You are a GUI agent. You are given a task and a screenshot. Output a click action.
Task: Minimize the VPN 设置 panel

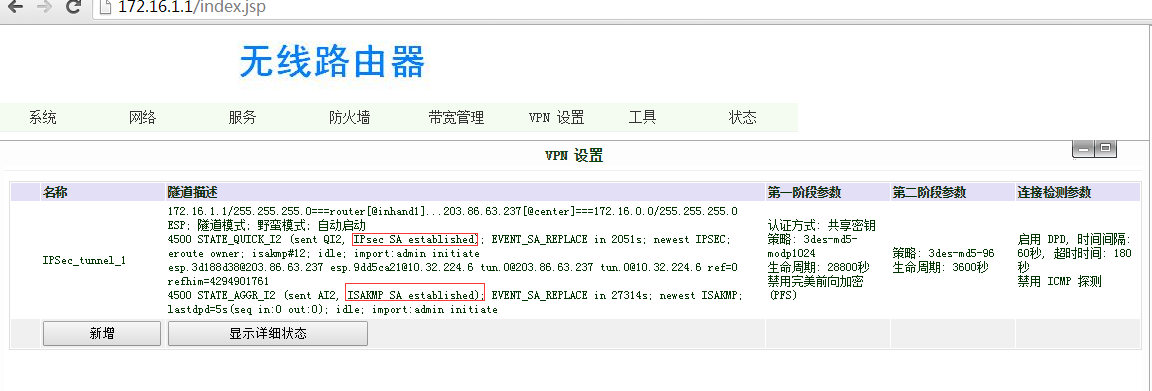[1083, 150]
